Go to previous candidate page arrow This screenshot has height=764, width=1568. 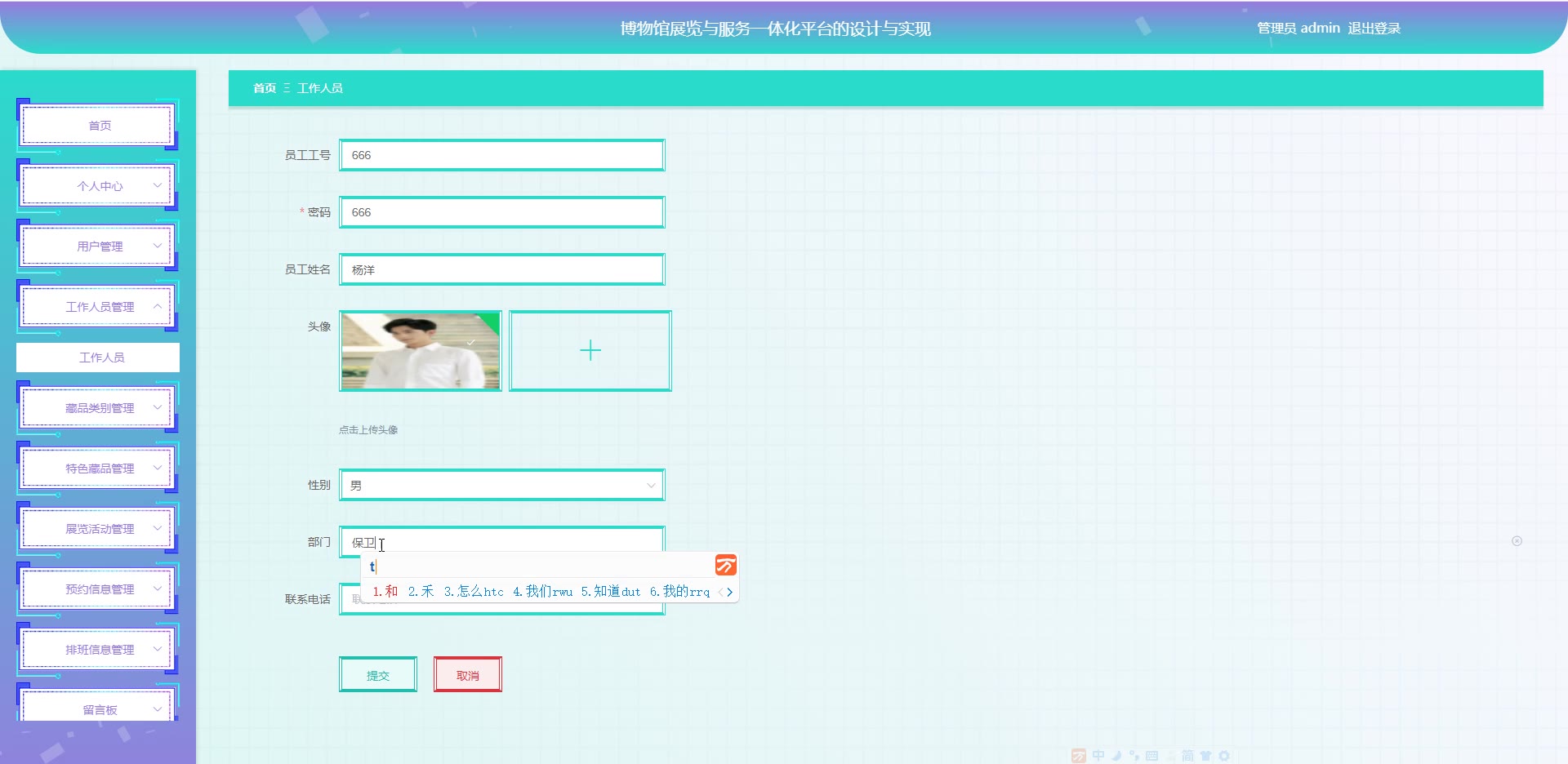720,593
